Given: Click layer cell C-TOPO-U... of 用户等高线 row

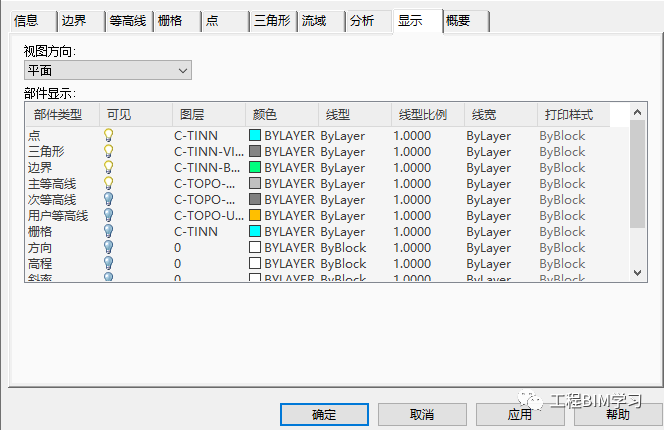Looking at the screenshot, I should coord(209,216).
